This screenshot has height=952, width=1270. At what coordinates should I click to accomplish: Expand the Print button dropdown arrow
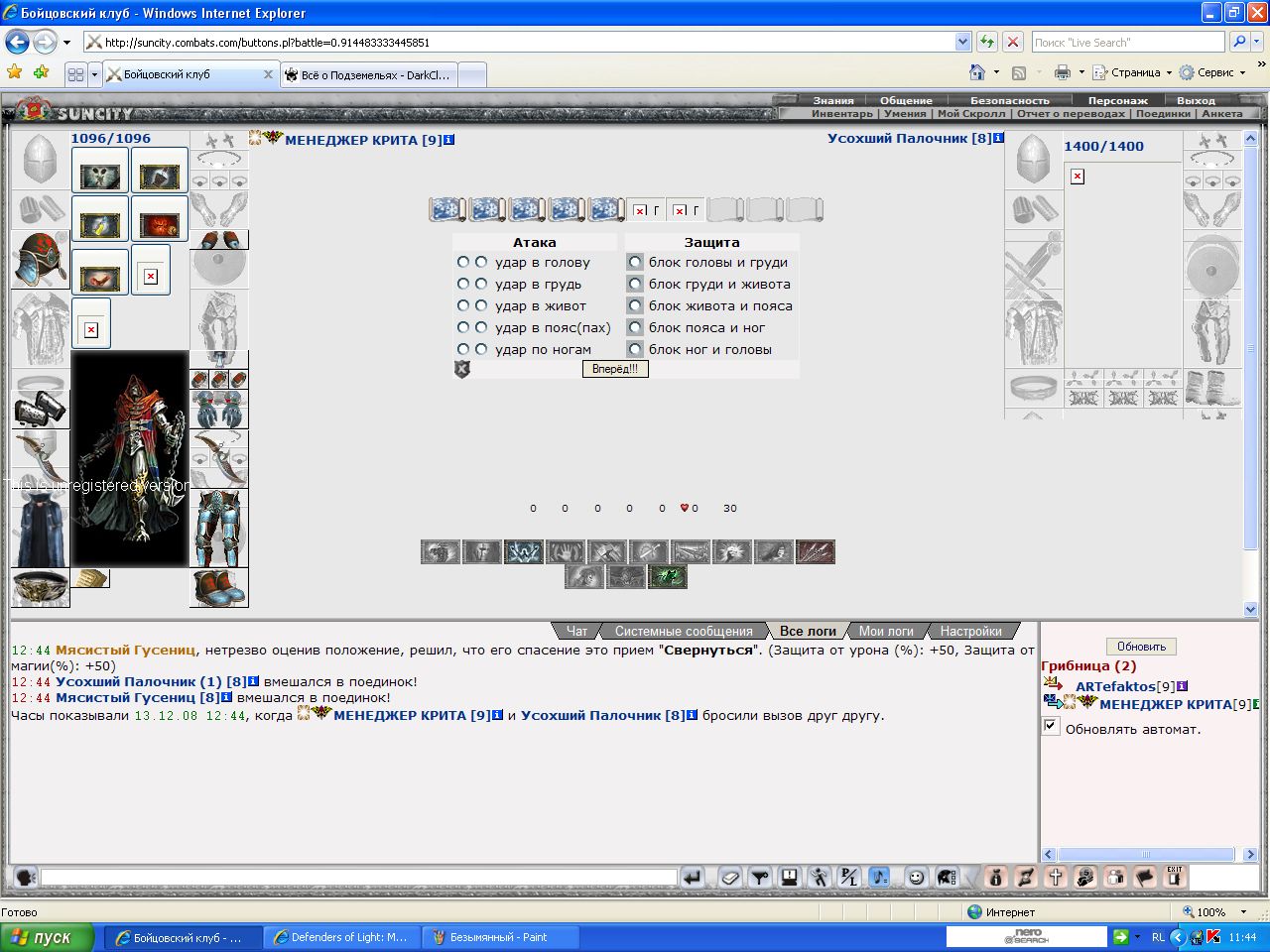1081,72
